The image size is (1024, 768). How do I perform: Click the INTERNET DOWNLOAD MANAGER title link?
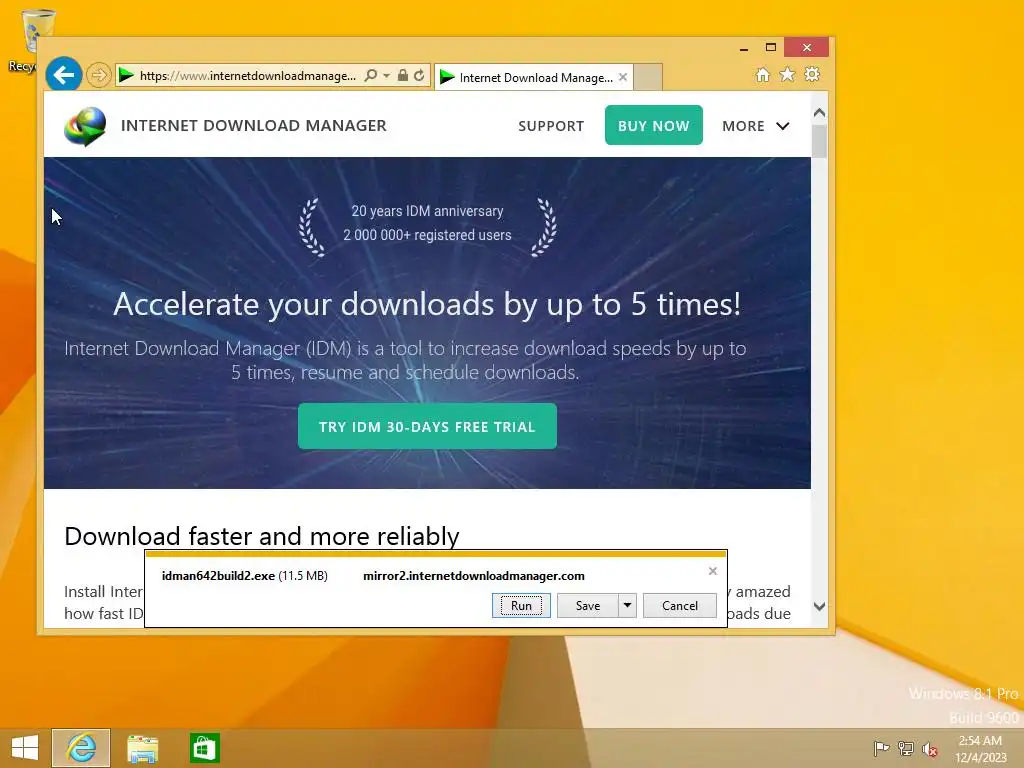253,125
